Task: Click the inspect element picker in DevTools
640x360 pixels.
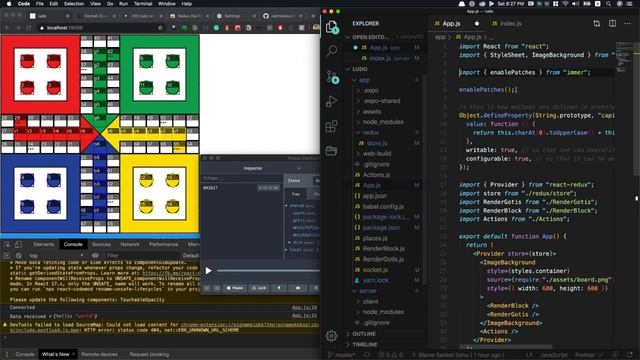Action: (7, 244)
